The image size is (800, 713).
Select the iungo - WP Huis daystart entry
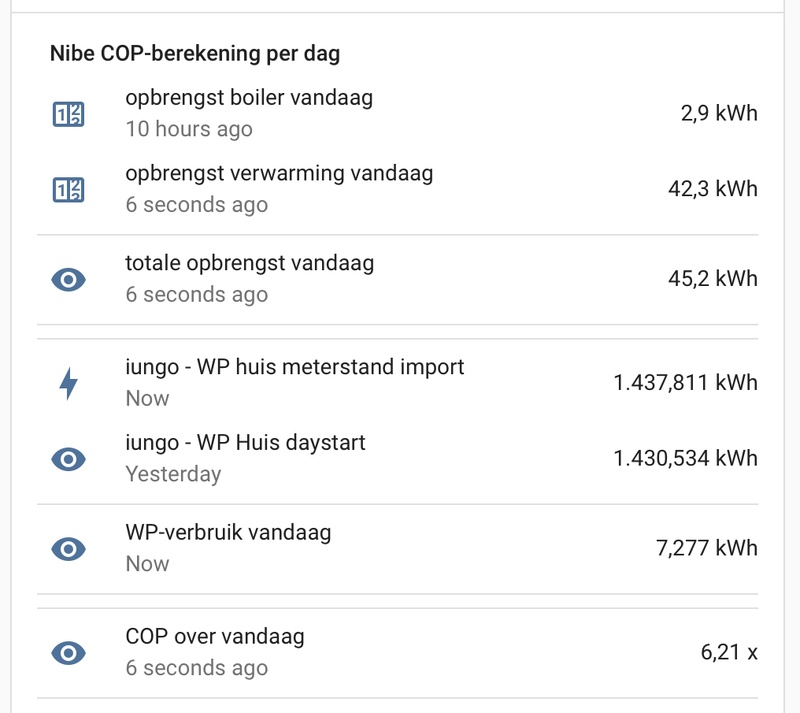(x=245, y=443)
